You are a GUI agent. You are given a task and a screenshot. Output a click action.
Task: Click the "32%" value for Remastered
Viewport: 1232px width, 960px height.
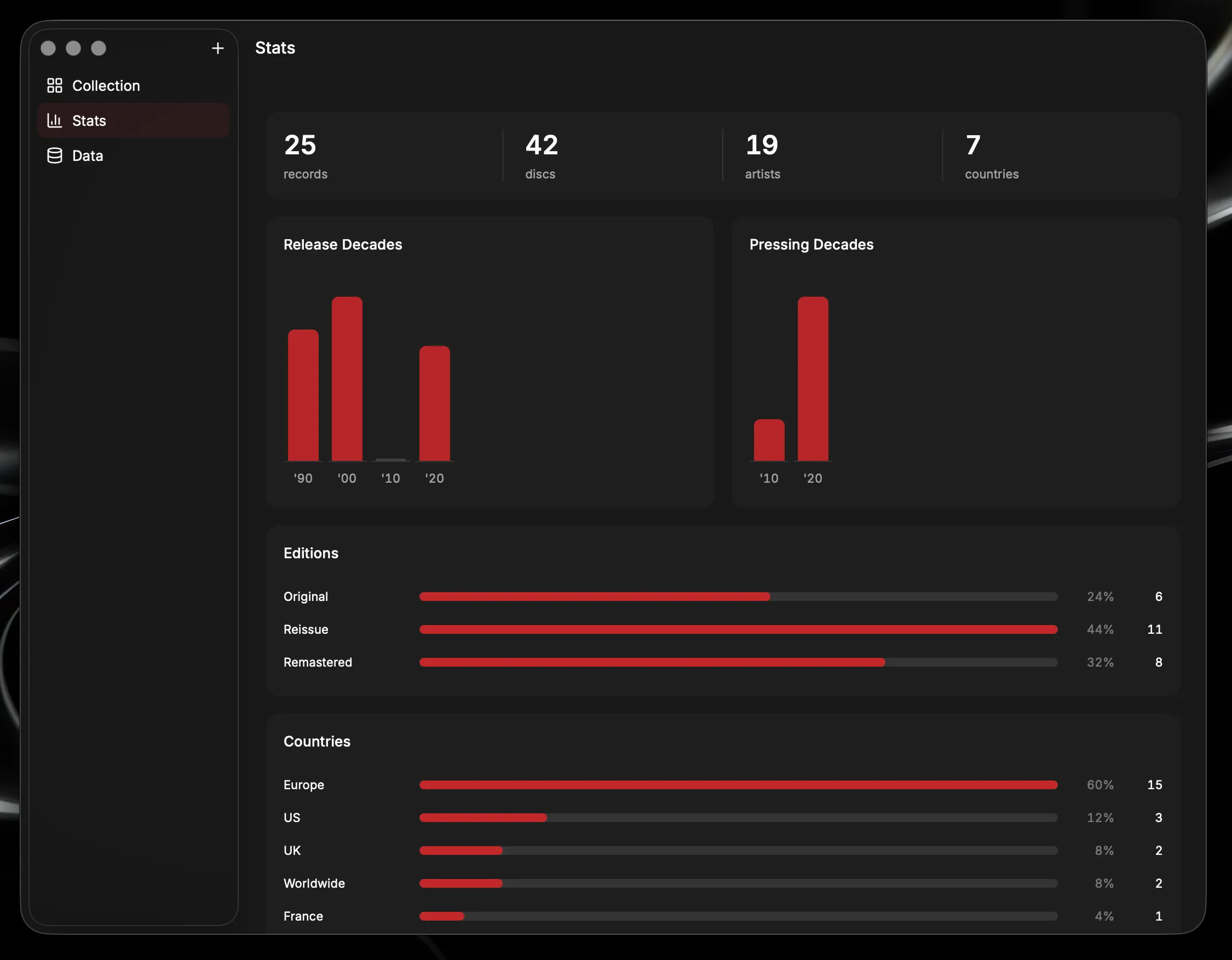(1101, 662)
